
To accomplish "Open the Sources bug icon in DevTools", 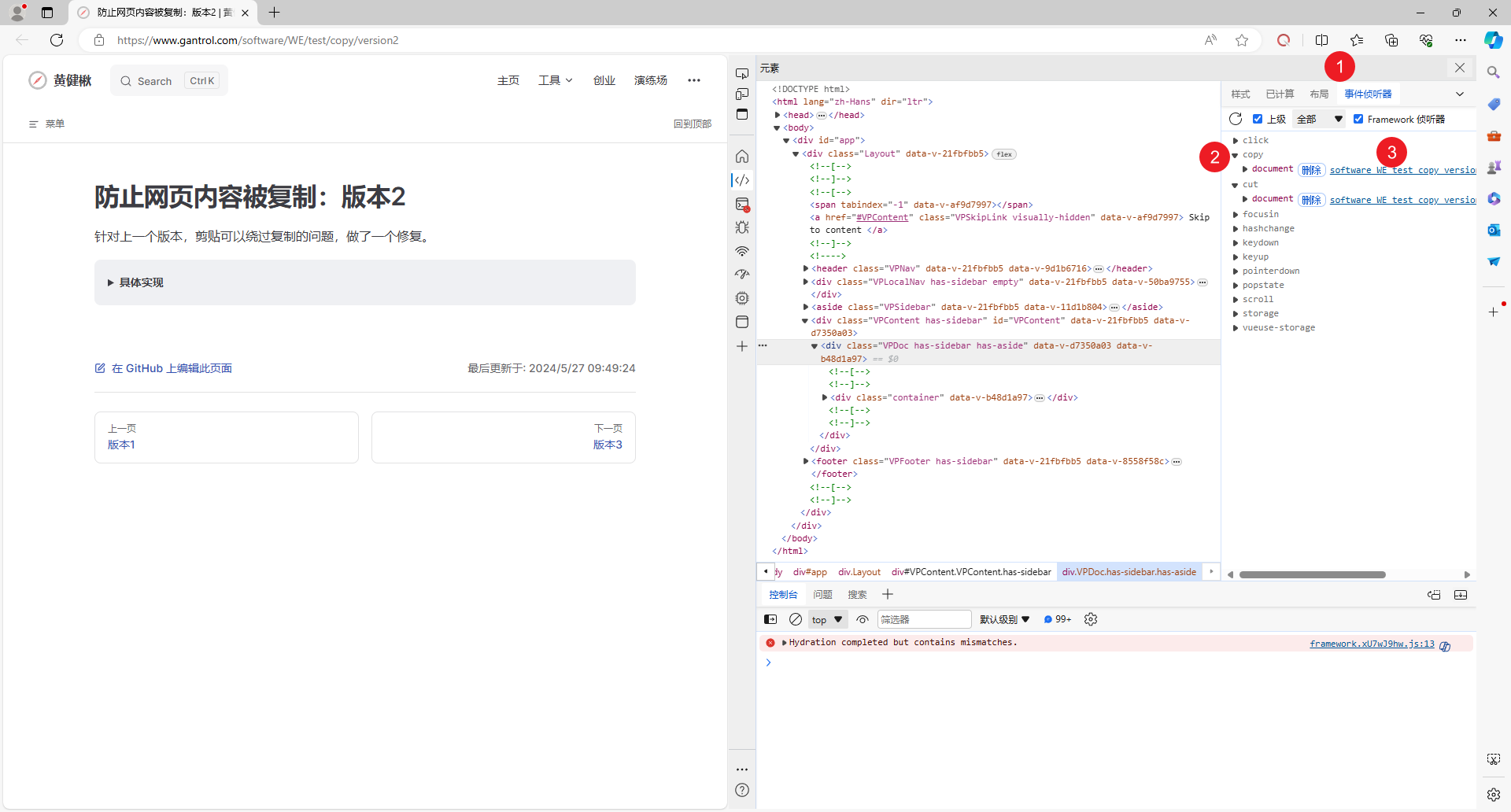I will point(741,227).
